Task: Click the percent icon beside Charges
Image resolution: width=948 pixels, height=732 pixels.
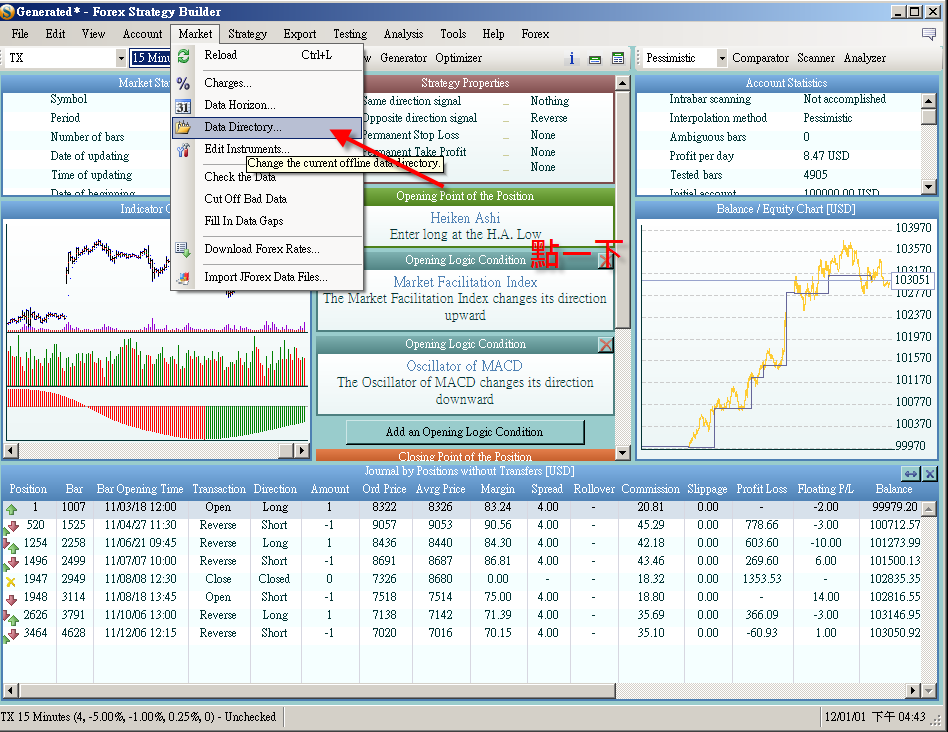Action: (x=183, y=83)
